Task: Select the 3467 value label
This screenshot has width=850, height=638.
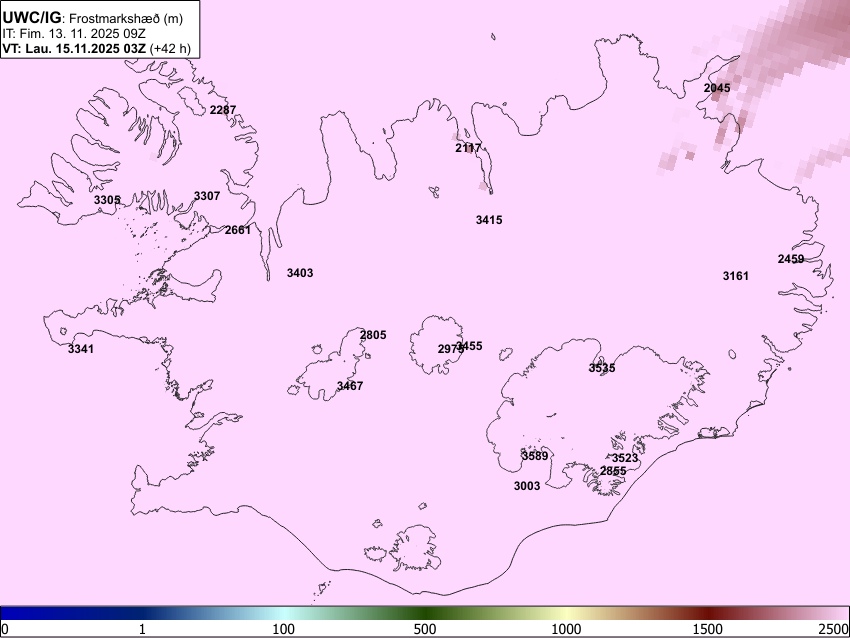Action: pos(350,386)
